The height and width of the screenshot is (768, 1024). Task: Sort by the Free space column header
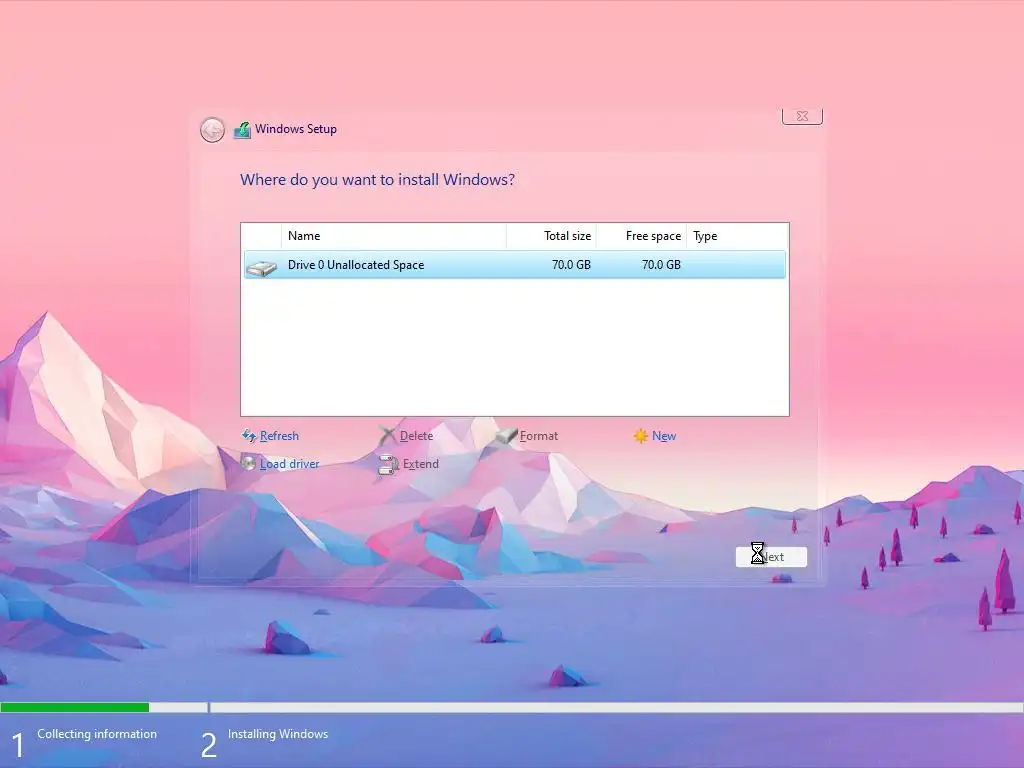click(x=641, y=236)
